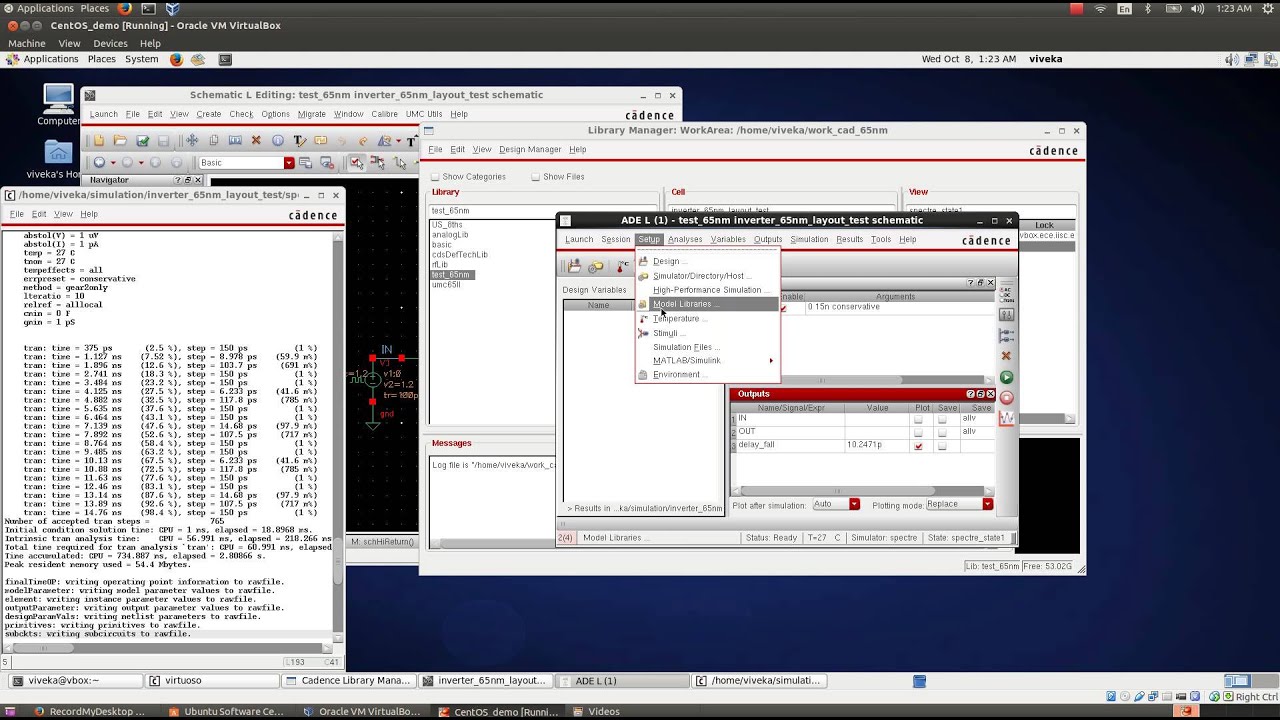Open Simulation Files in Setup menu

click(707, 347)
